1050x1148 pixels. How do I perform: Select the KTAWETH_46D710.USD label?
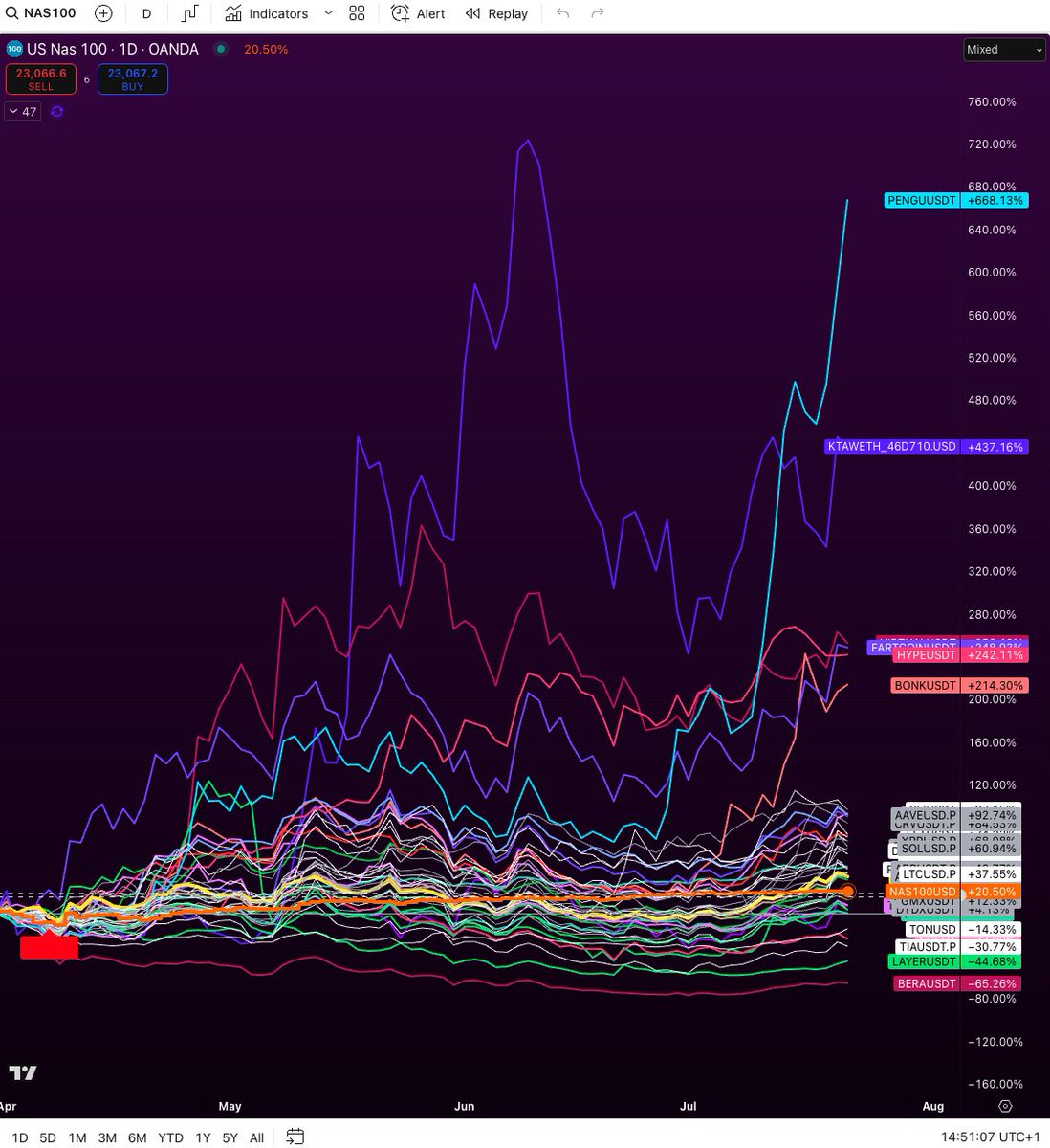(x=927, y=447)
